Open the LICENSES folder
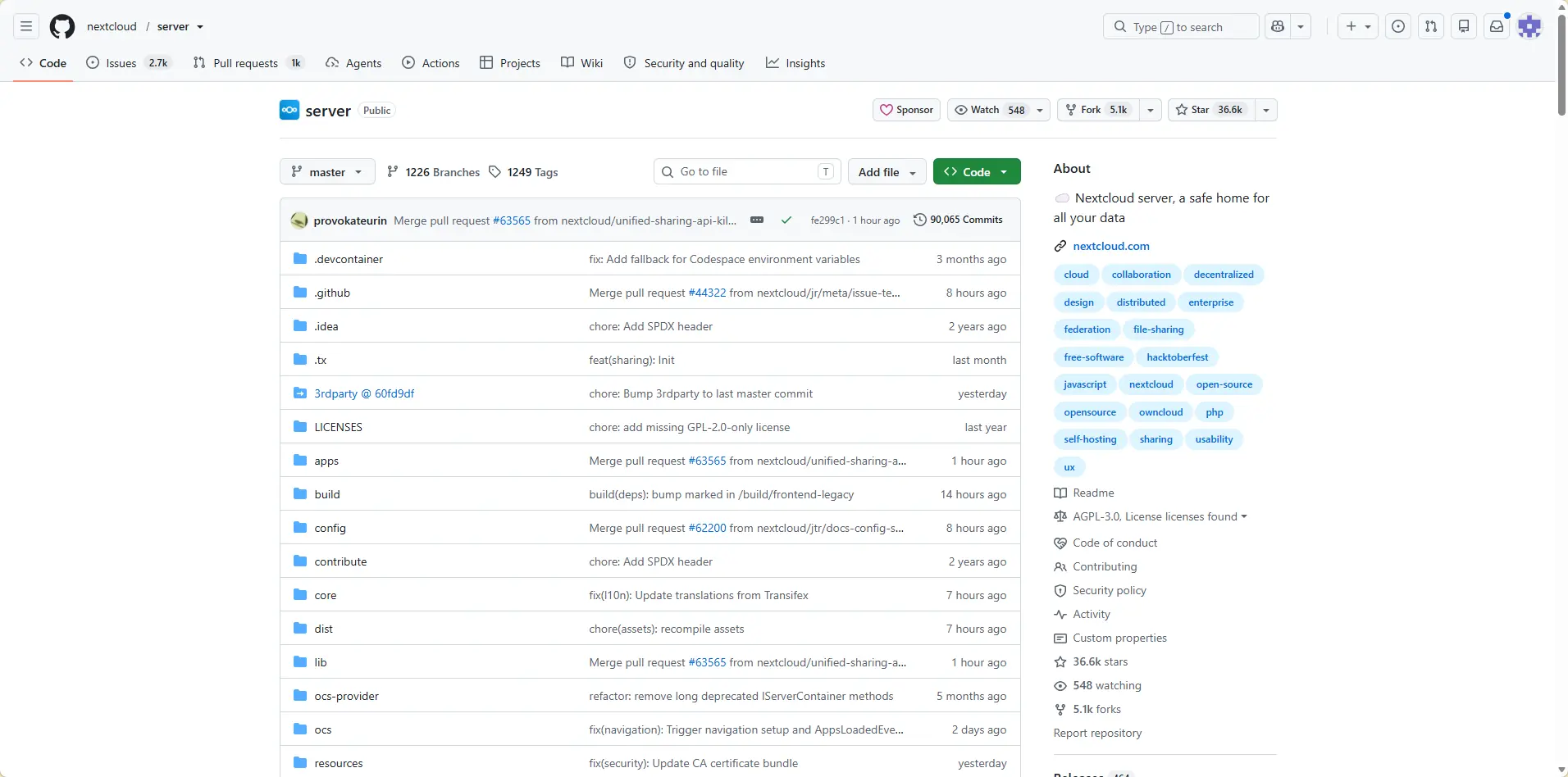 pos(338,427)
